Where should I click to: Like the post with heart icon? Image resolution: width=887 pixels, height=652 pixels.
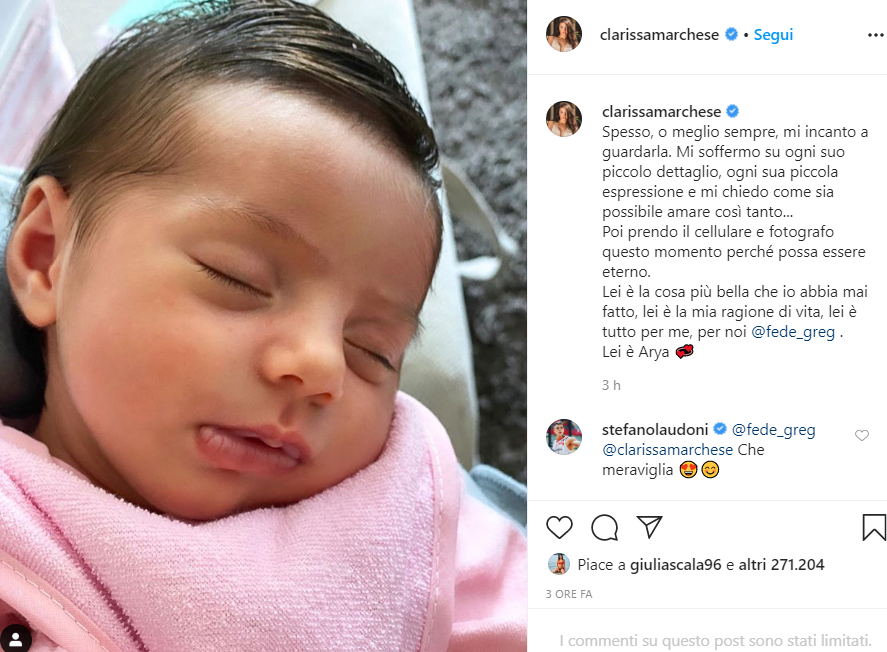(x=559, y=527)
